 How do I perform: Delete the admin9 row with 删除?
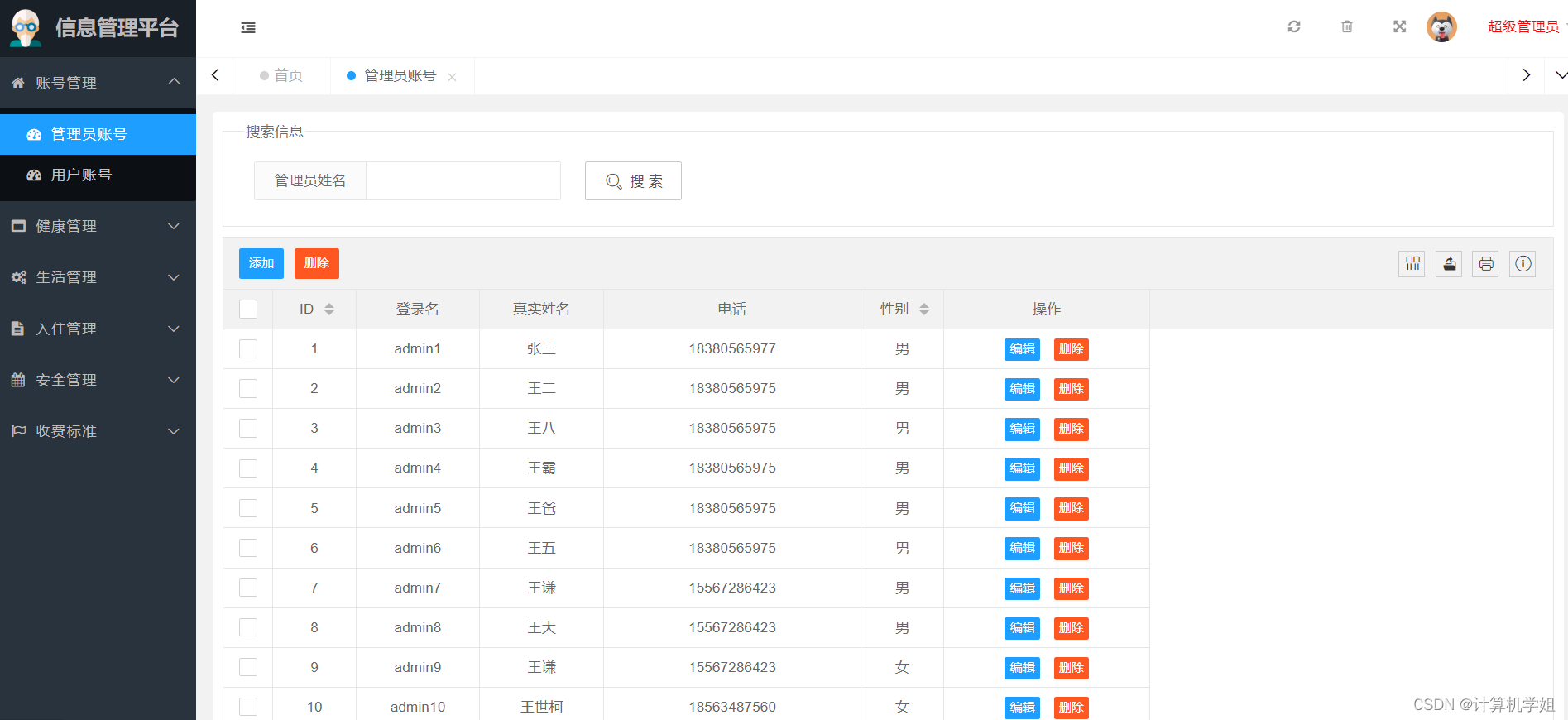1072,668
